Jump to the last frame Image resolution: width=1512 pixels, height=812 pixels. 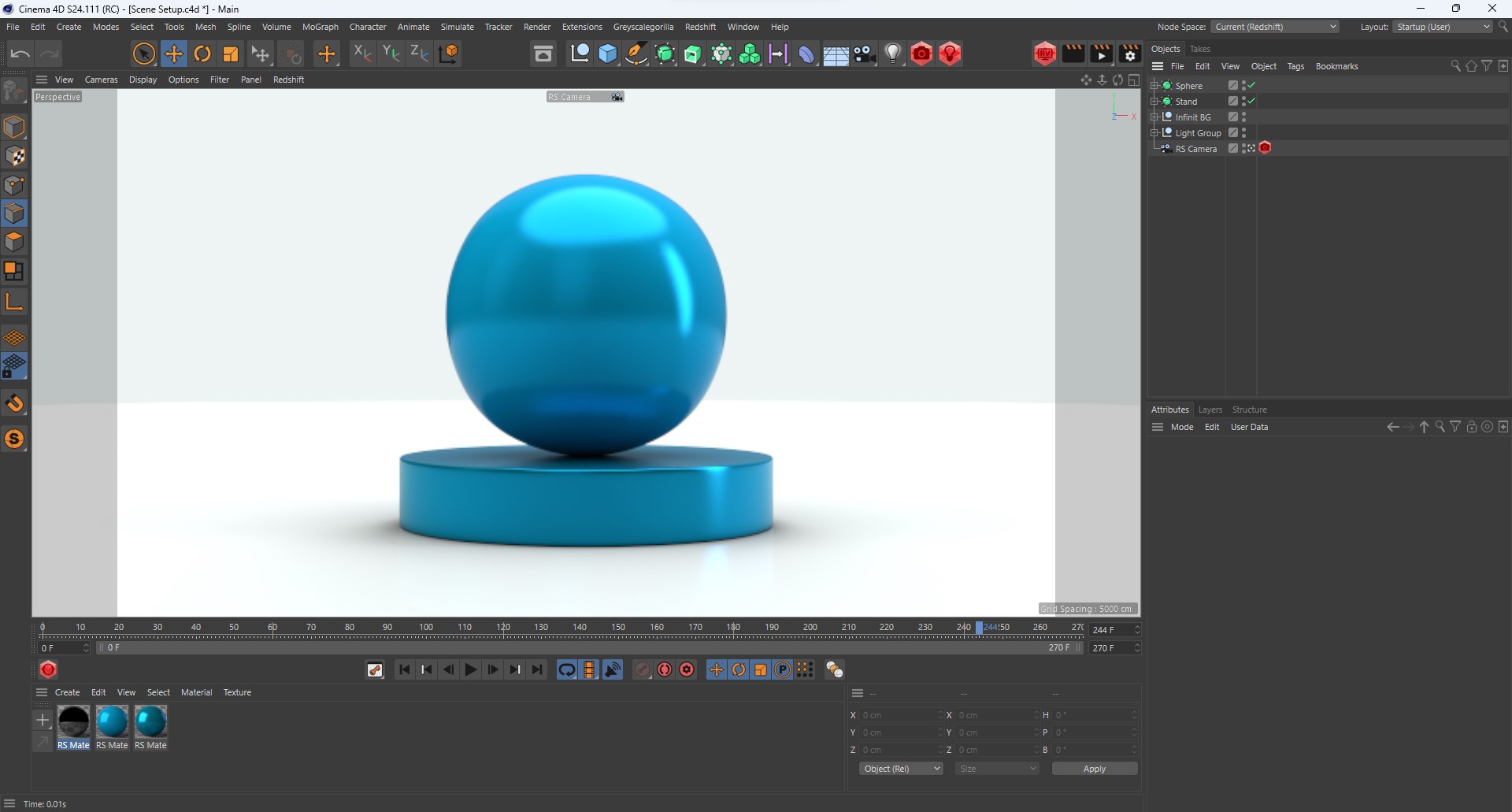537,669
